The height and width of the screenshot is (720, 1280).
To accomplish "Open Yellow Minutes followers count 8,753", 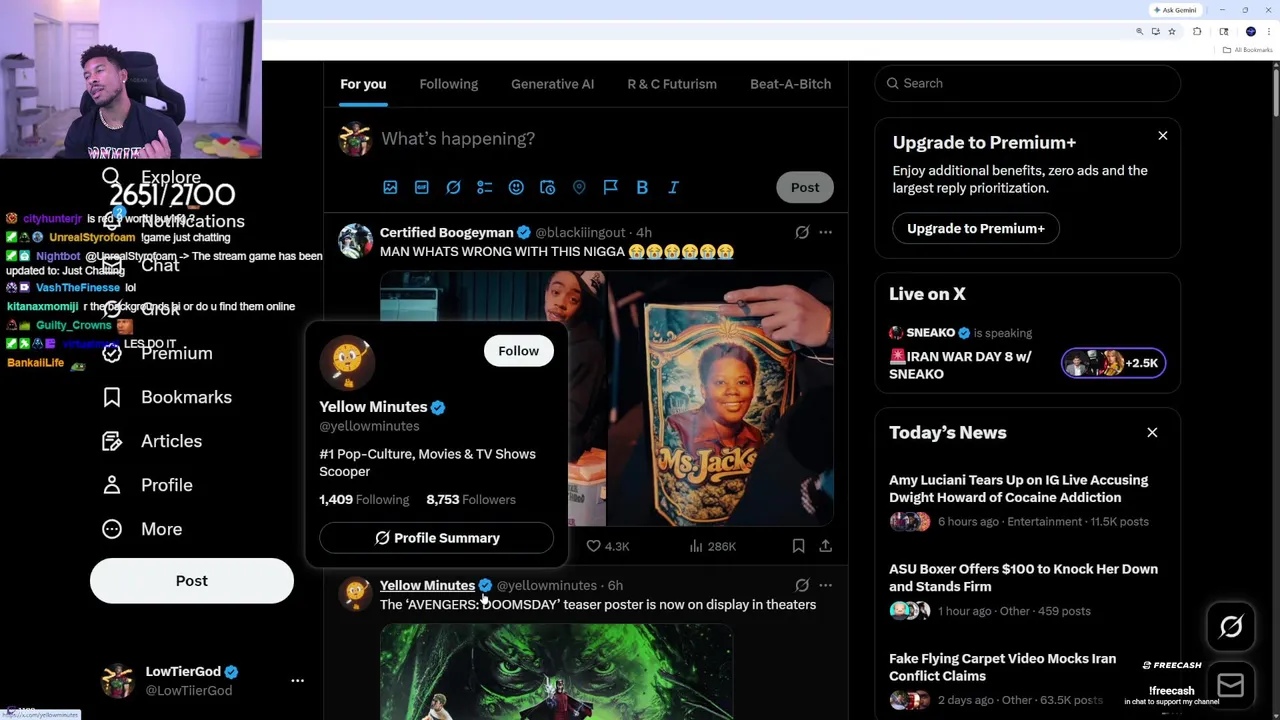I will click(471, 500).
